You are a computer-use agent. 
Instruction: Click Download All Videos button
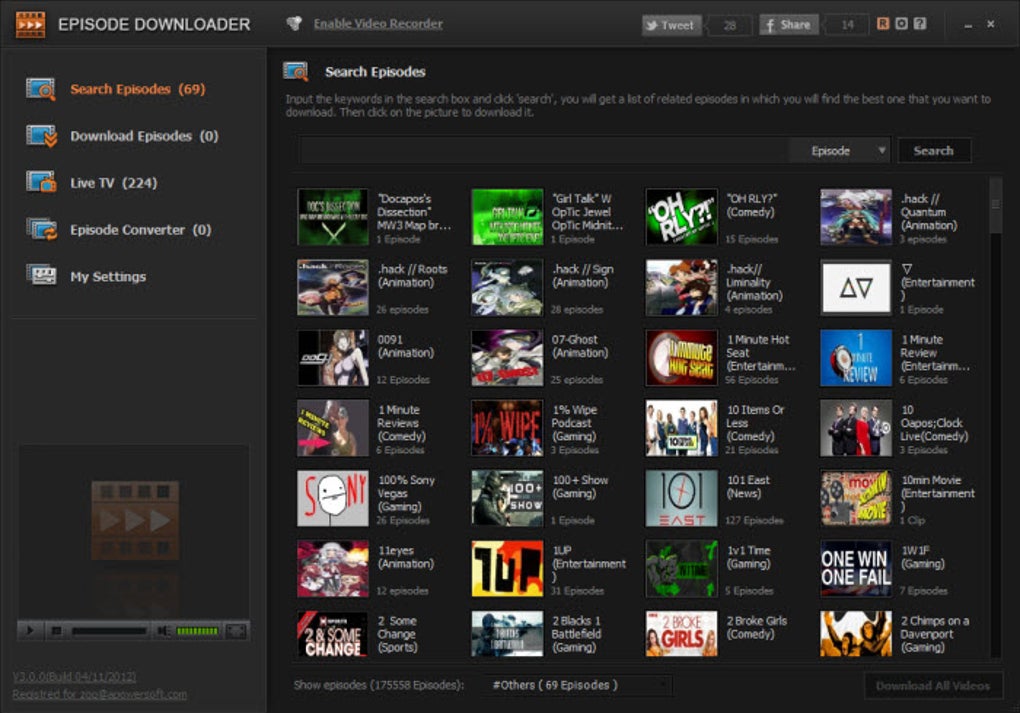coord(933,686)
